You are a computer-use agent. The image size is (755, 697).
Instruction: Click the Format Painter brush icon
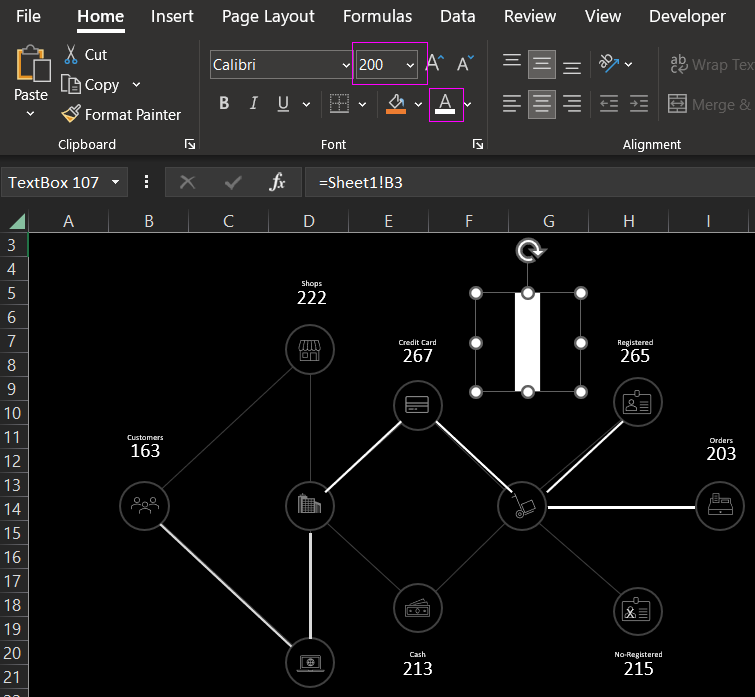[x=71, y=115]
